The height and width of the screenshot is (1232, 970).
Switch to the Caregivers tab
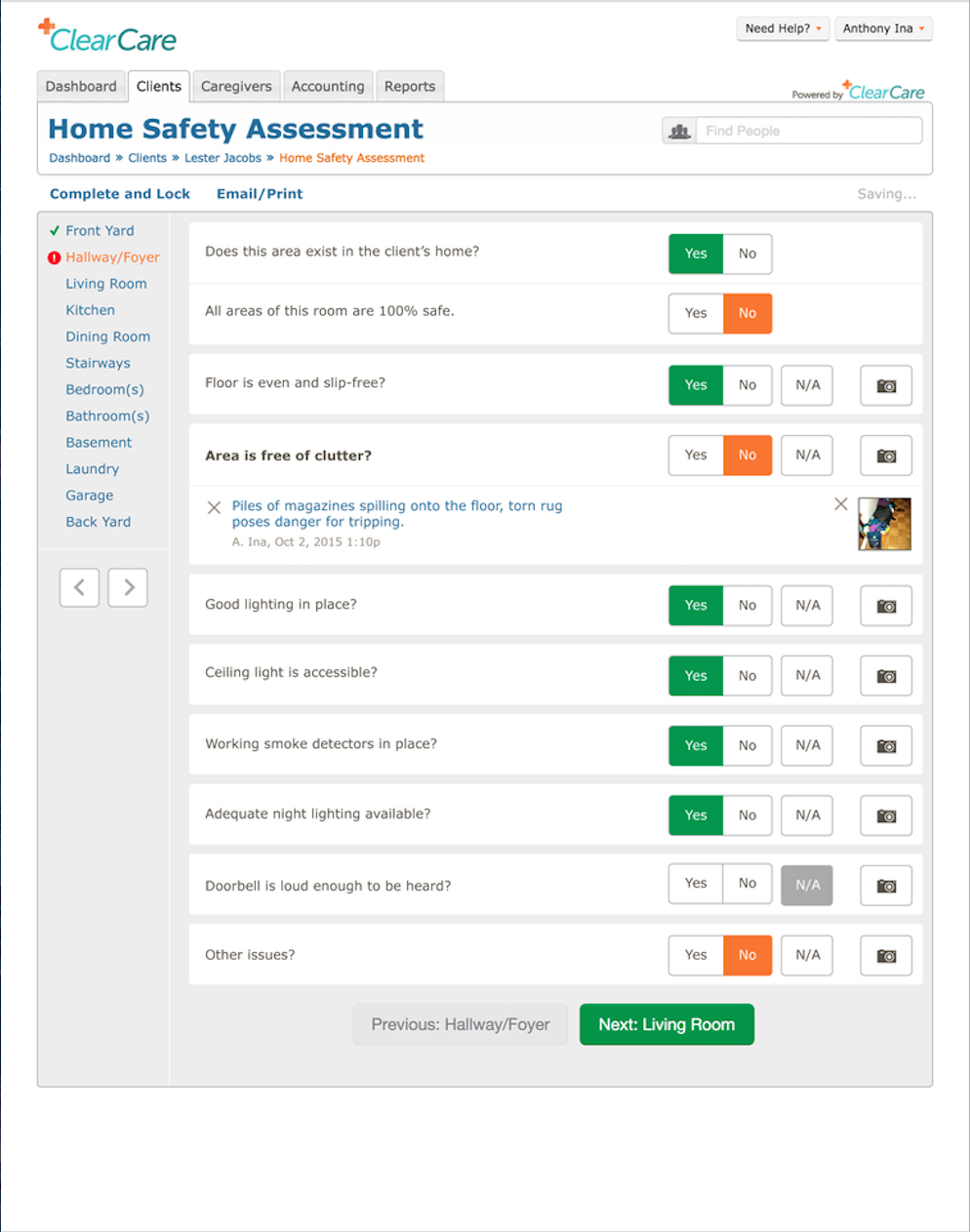[x=236, y=86]
